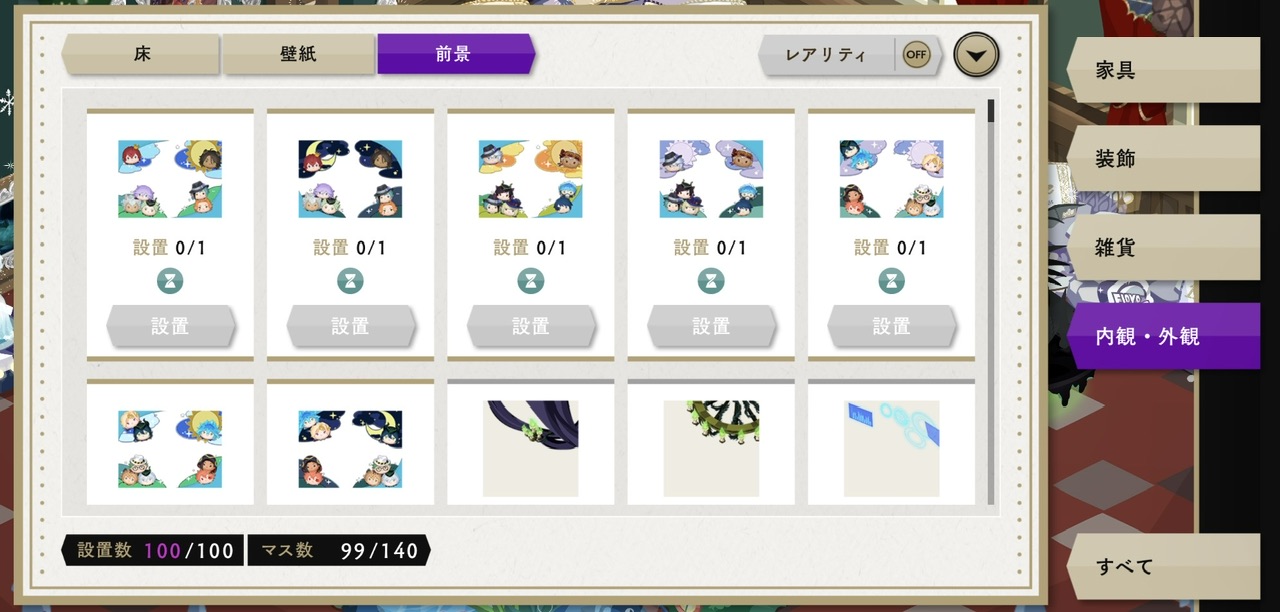1280x612 pixels.
Task: Click the item list vertical scrollbar
Action: point(991,300)
